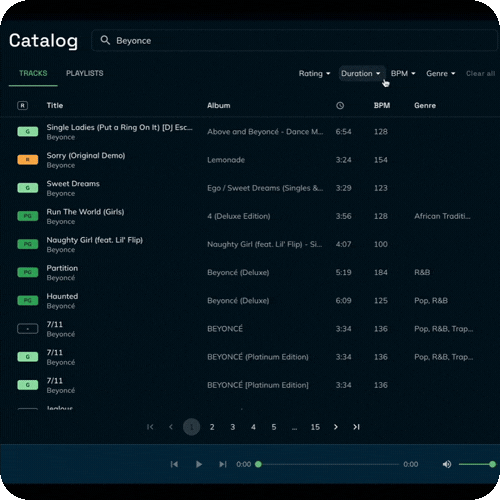Go to page 5
The height and width of the screenshot is (500, 500).
[274, 427]
